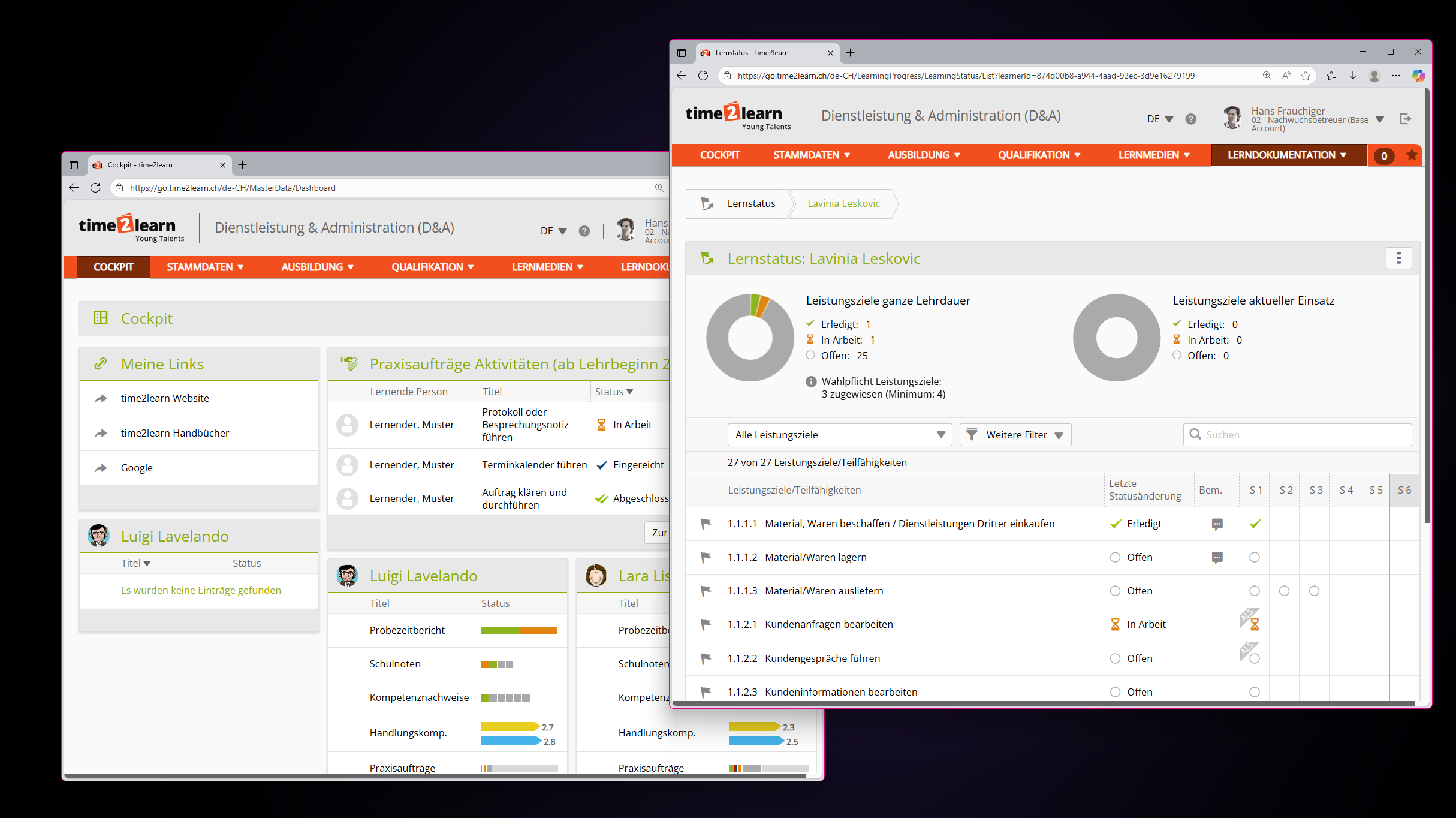Viewport: 1456px width, 818px height.
Task: Open the DE language selector
Action: (x=1159, y=119)
